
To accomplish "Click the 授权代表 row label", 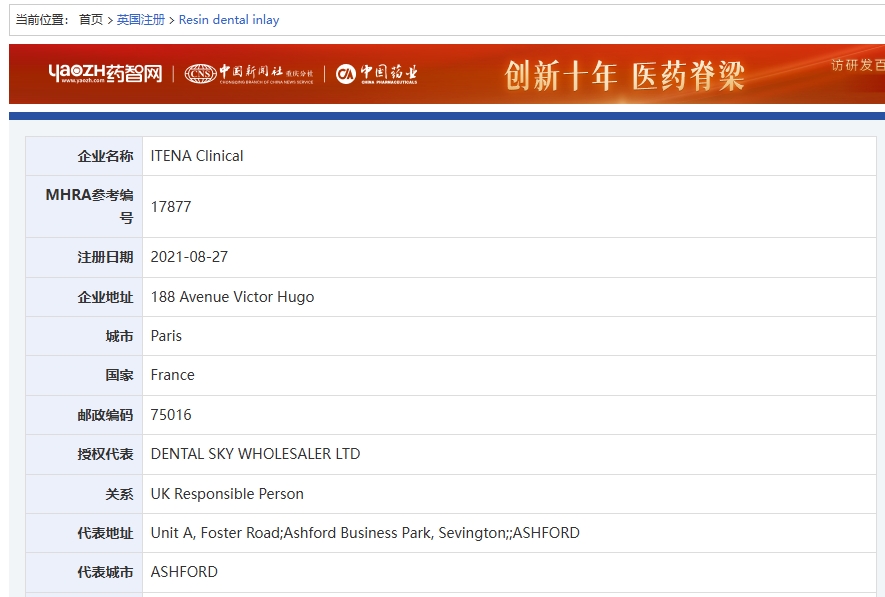I will (x=105, y=454).
